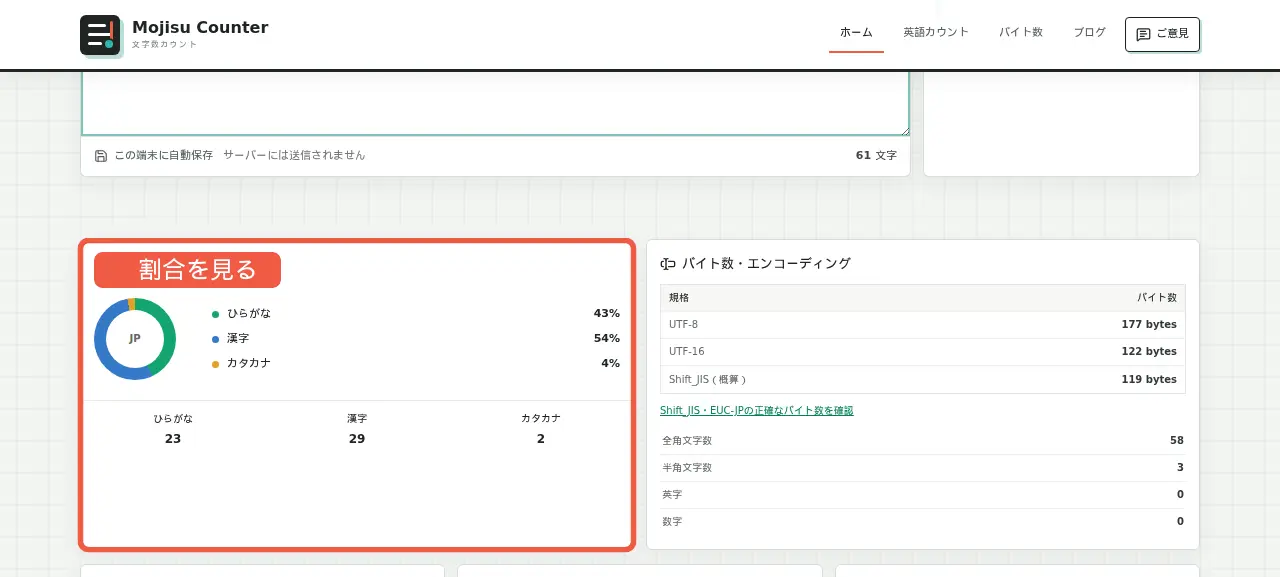1280x577 pixels.
Task: Open the ホーム tab
Action: [856, 33]
